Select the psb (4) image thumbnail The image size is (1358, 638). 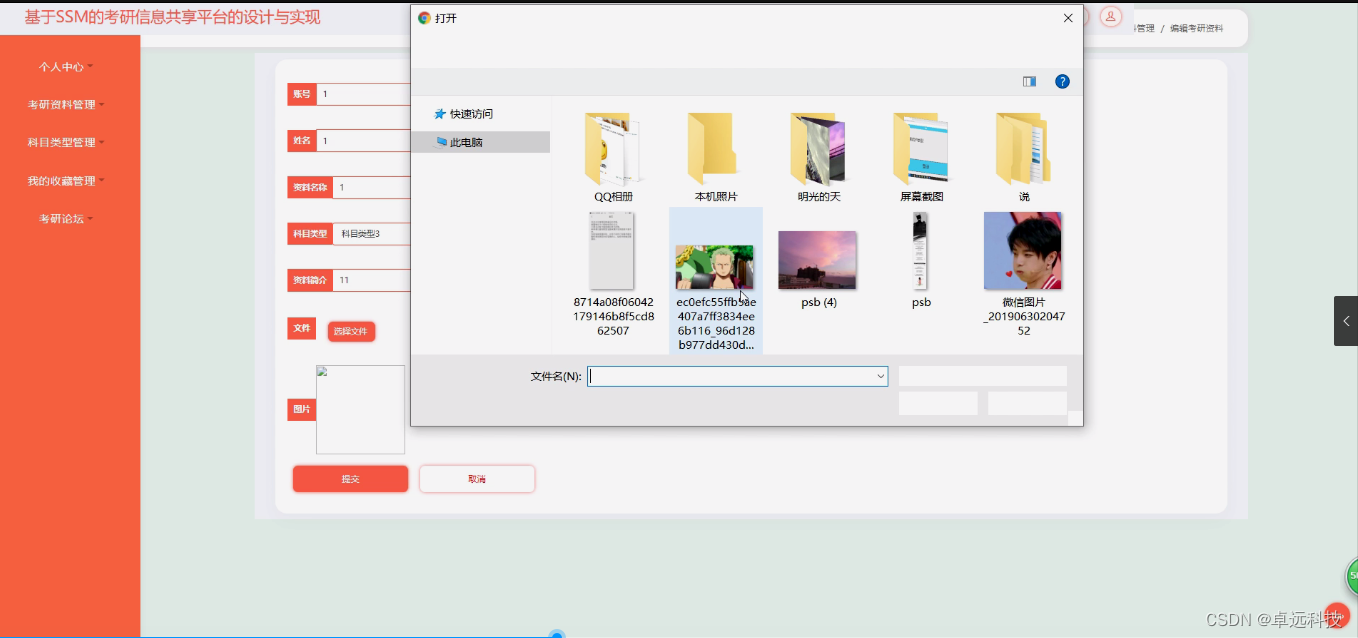(817, 259)
